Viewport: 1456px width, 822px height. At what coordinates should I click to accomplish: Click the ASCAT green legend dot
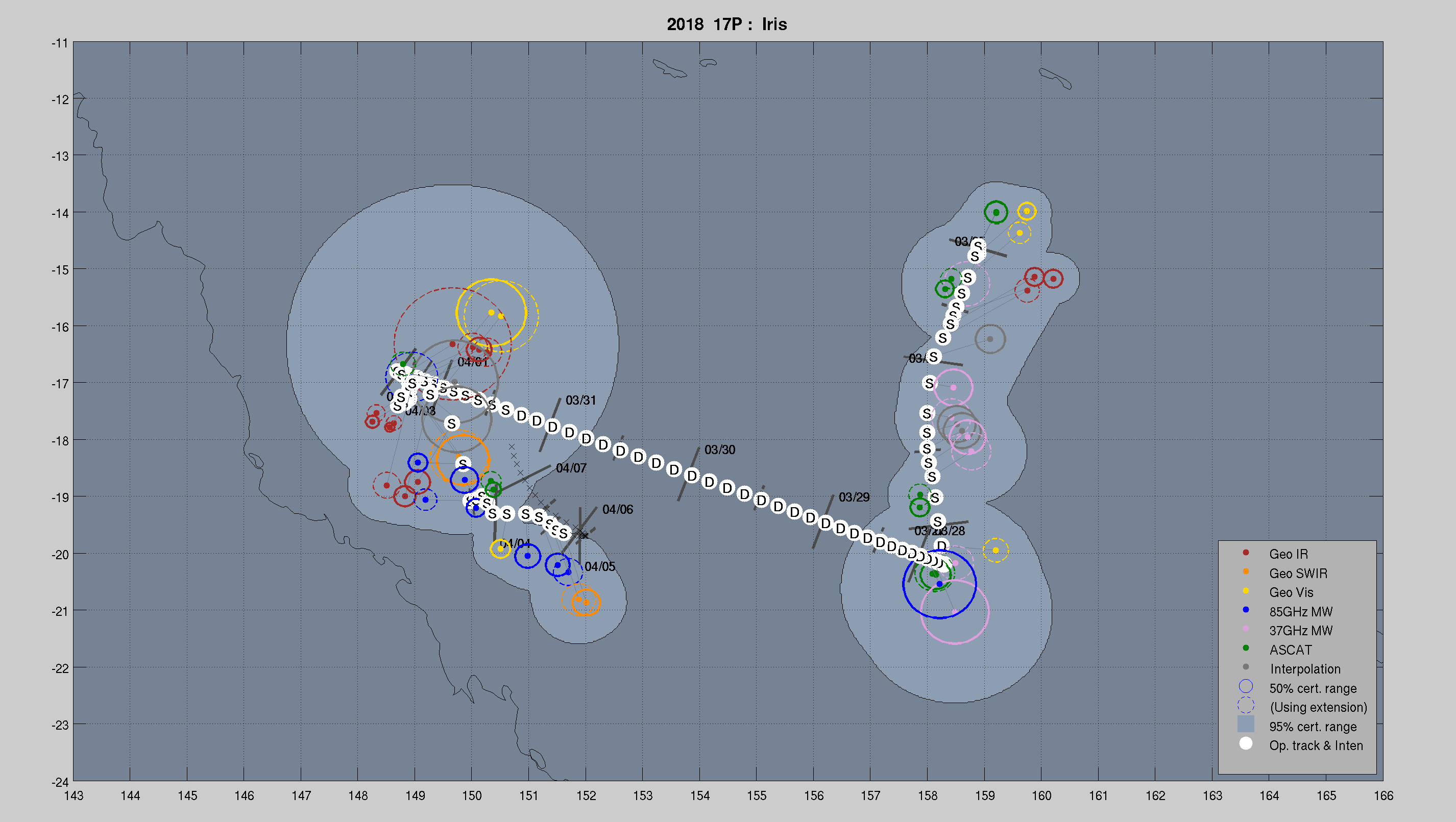(1245, 648)
